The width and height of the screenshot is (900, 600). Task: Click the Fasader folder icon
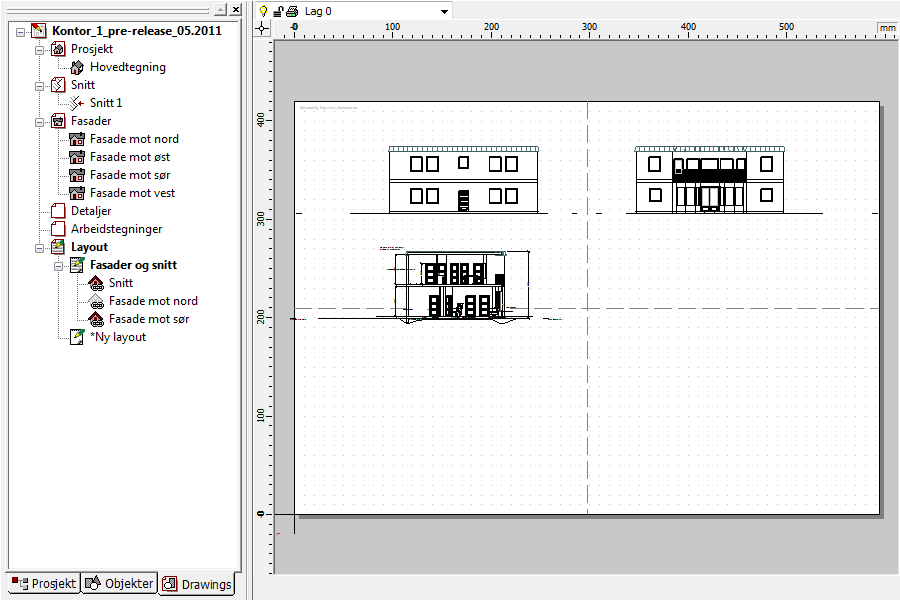coord(58,121)
